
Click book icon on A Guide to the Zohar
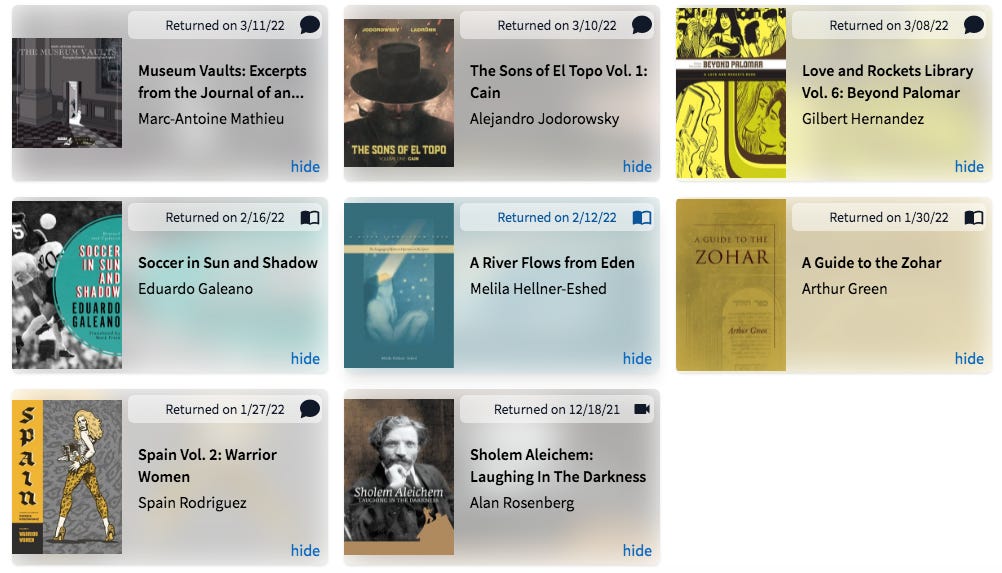pyautogui.click(x=974, y=218)
